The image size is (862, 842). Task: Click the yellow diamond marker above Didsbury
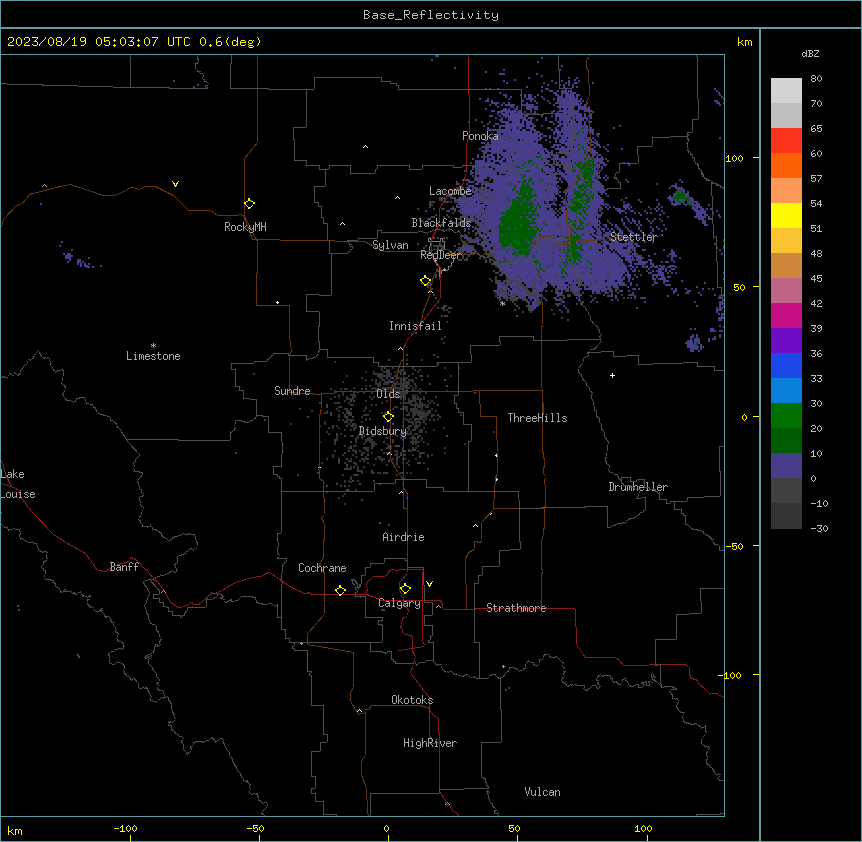[388, 417]
